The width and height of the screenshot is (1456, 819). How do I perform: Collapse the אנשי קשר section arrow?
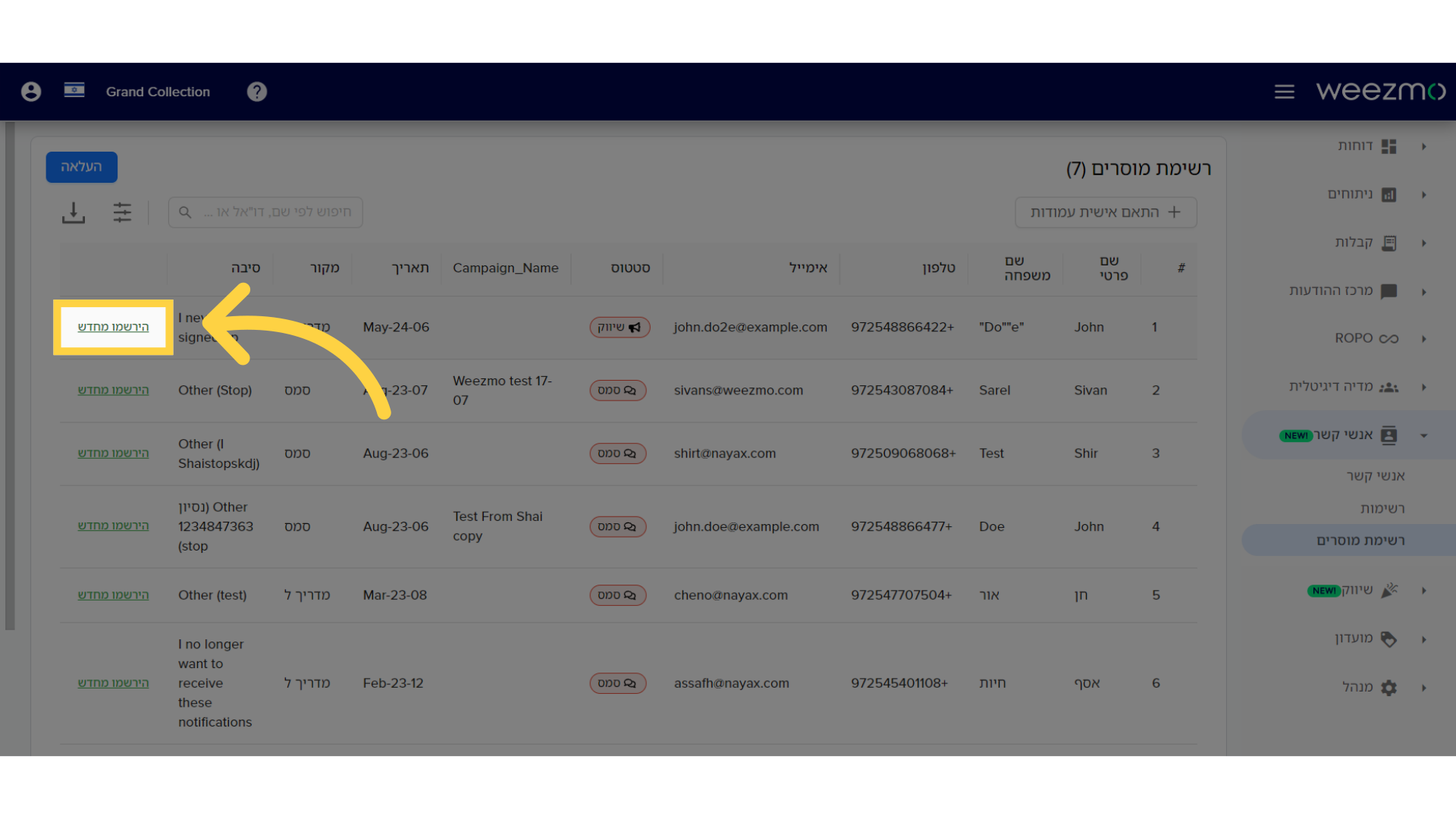coord(1424,436)
